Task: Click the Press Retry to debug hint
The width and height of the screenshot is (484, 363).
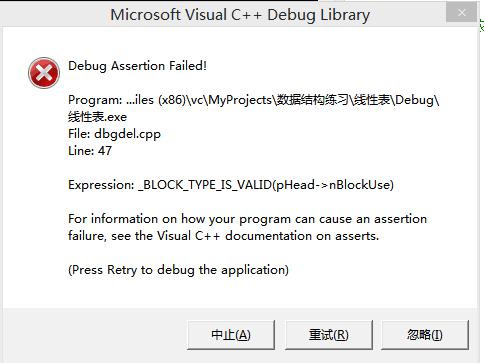Action: point(178,270)
